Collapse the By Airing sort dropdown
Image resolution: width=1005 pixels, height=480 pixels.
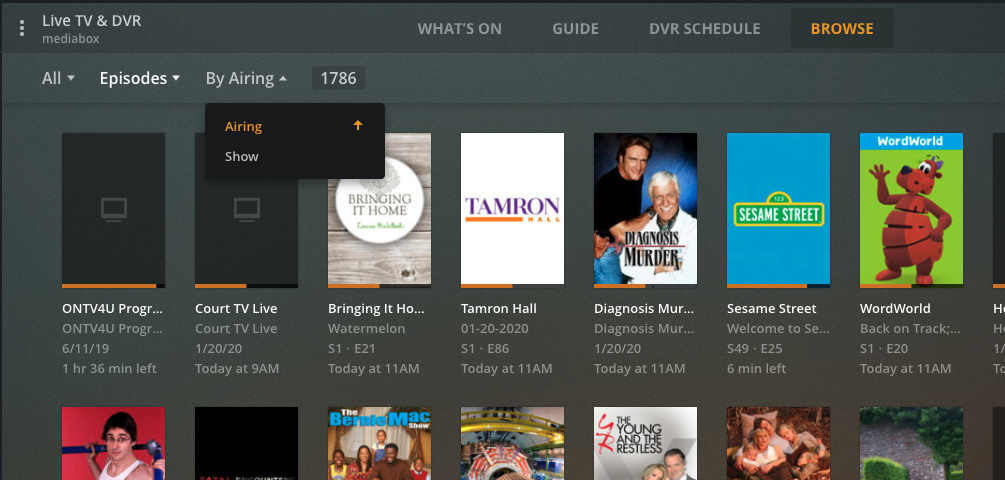(x=246, y=78)
